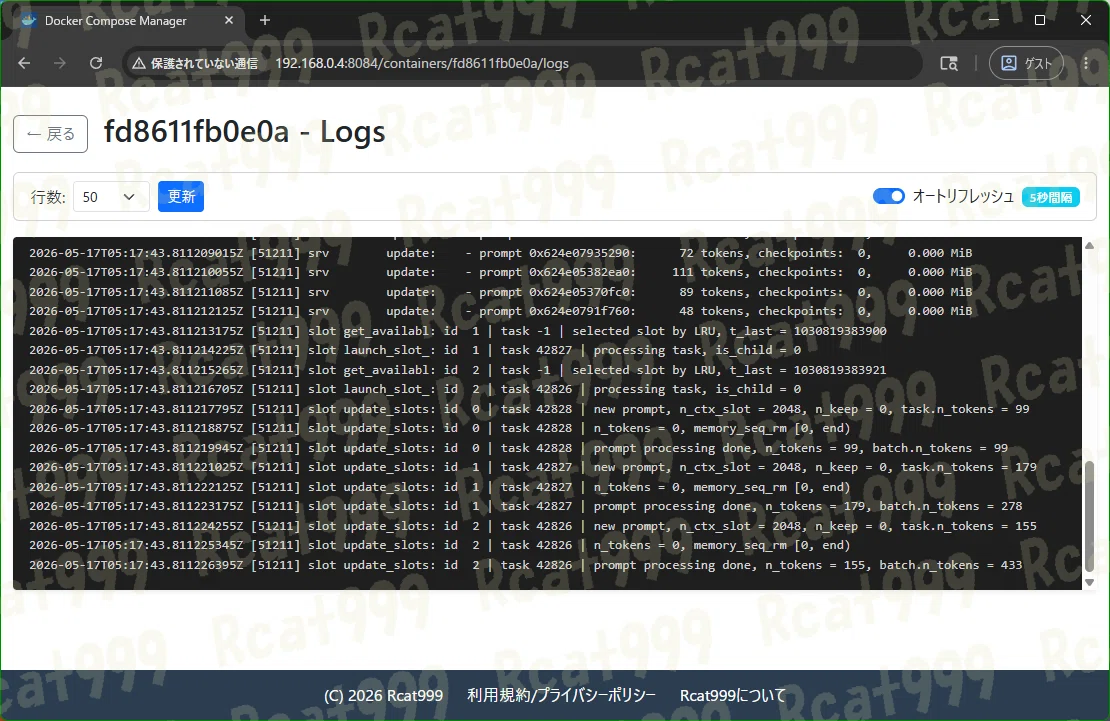Open the page search lens icon

click(949, 63)
